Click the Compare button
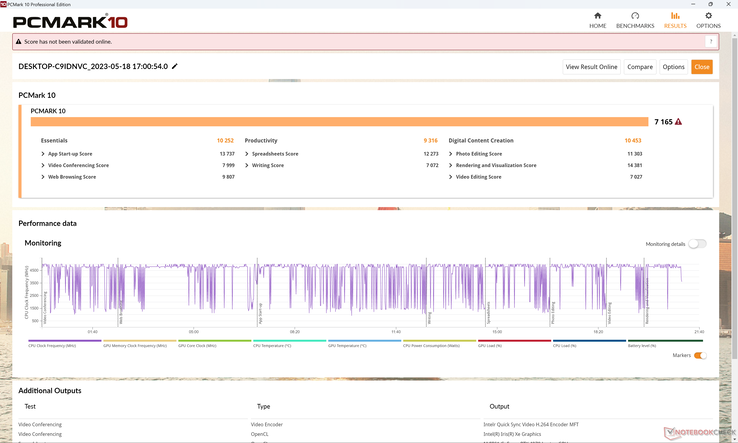Screen dimensions: 738x443 click(640, 67)
